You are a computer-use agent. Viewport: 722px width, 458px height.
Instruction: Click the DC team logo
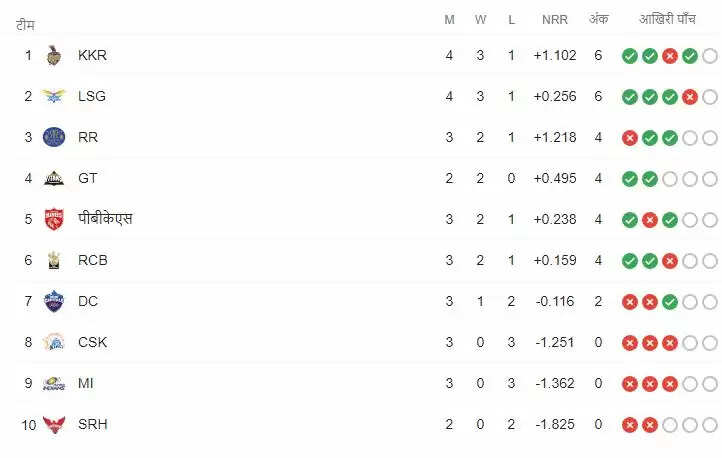53,301
